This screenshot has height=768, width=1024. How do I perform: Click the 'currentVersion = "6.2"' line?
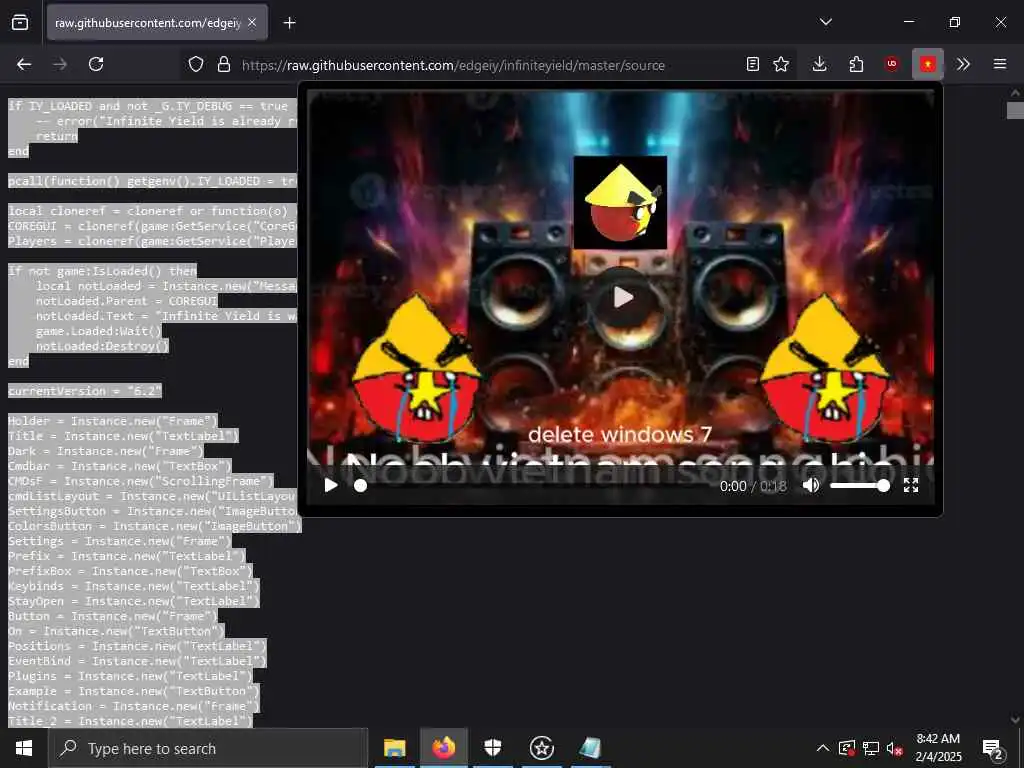pyautogui.click(x=84, y=391)
